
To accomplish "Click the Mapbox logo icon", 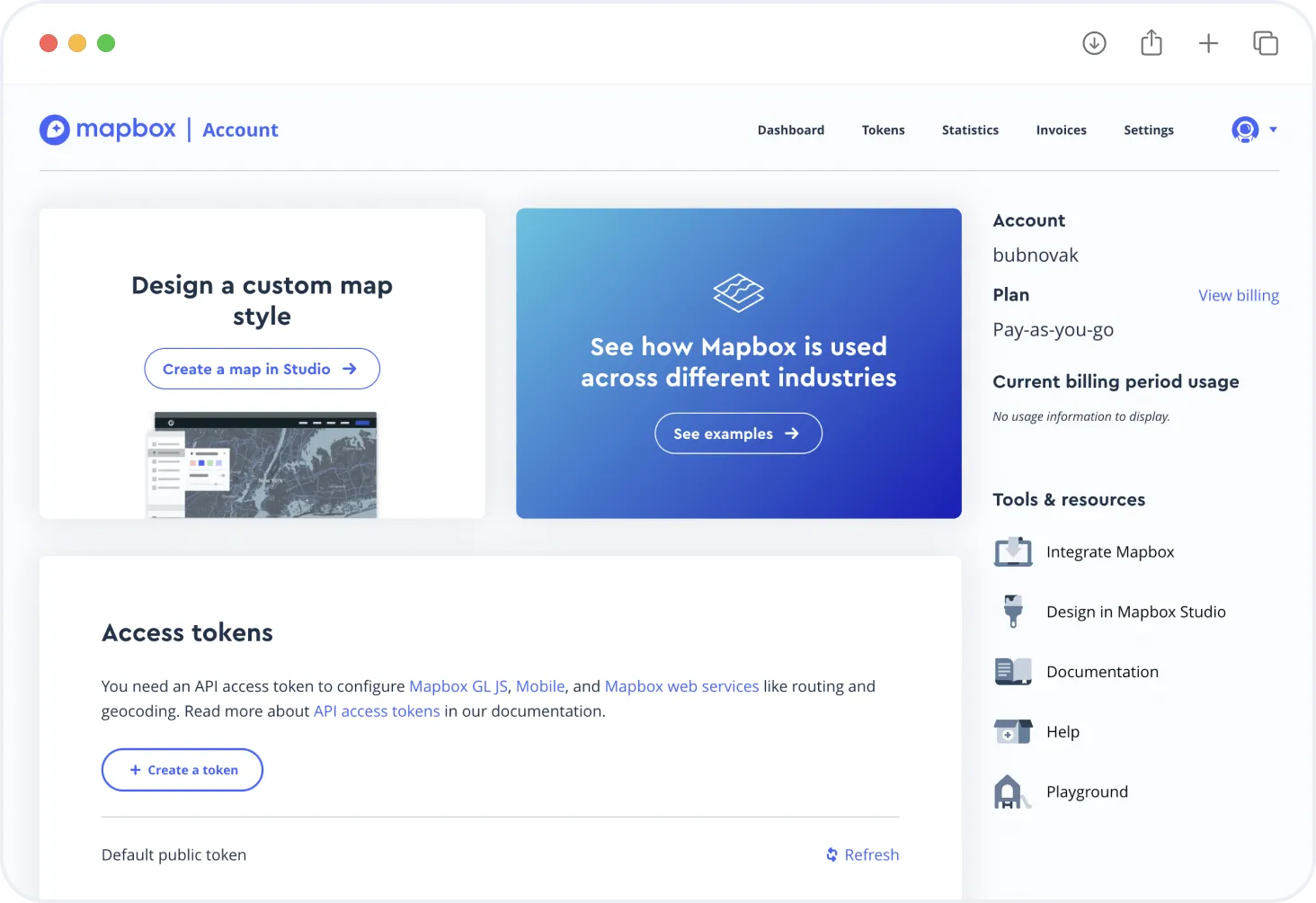I will click(x=54, y=130).
